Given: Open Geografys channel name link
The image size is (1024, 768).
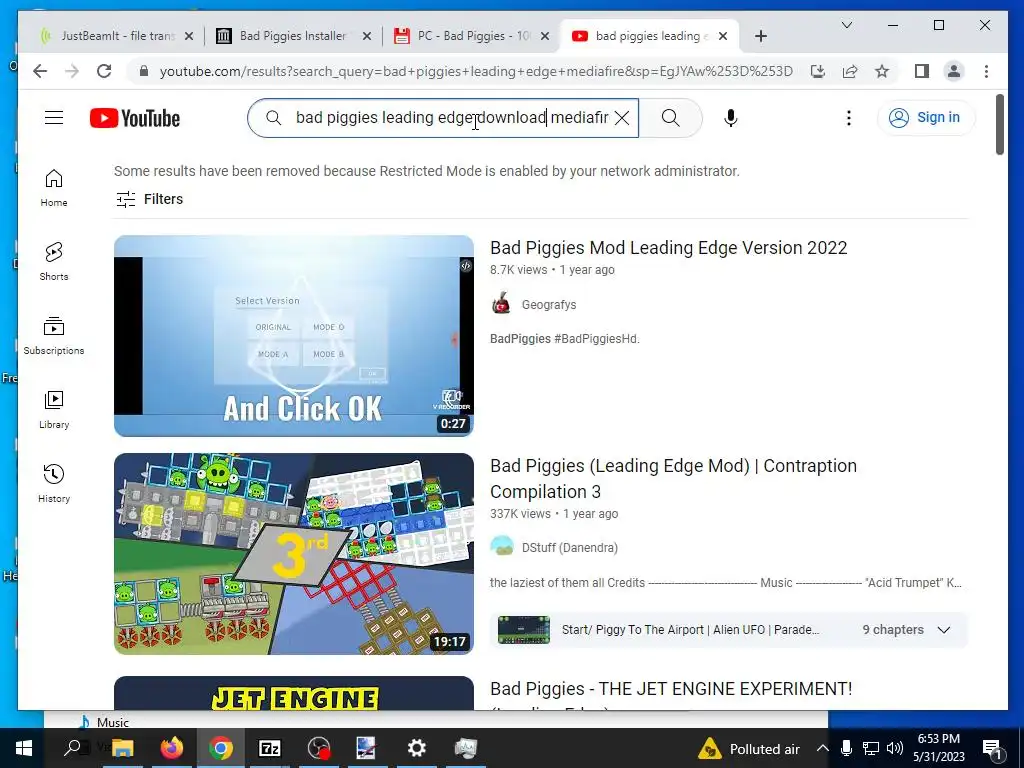Looking at the screenshot, I should (x=549, y=304).
